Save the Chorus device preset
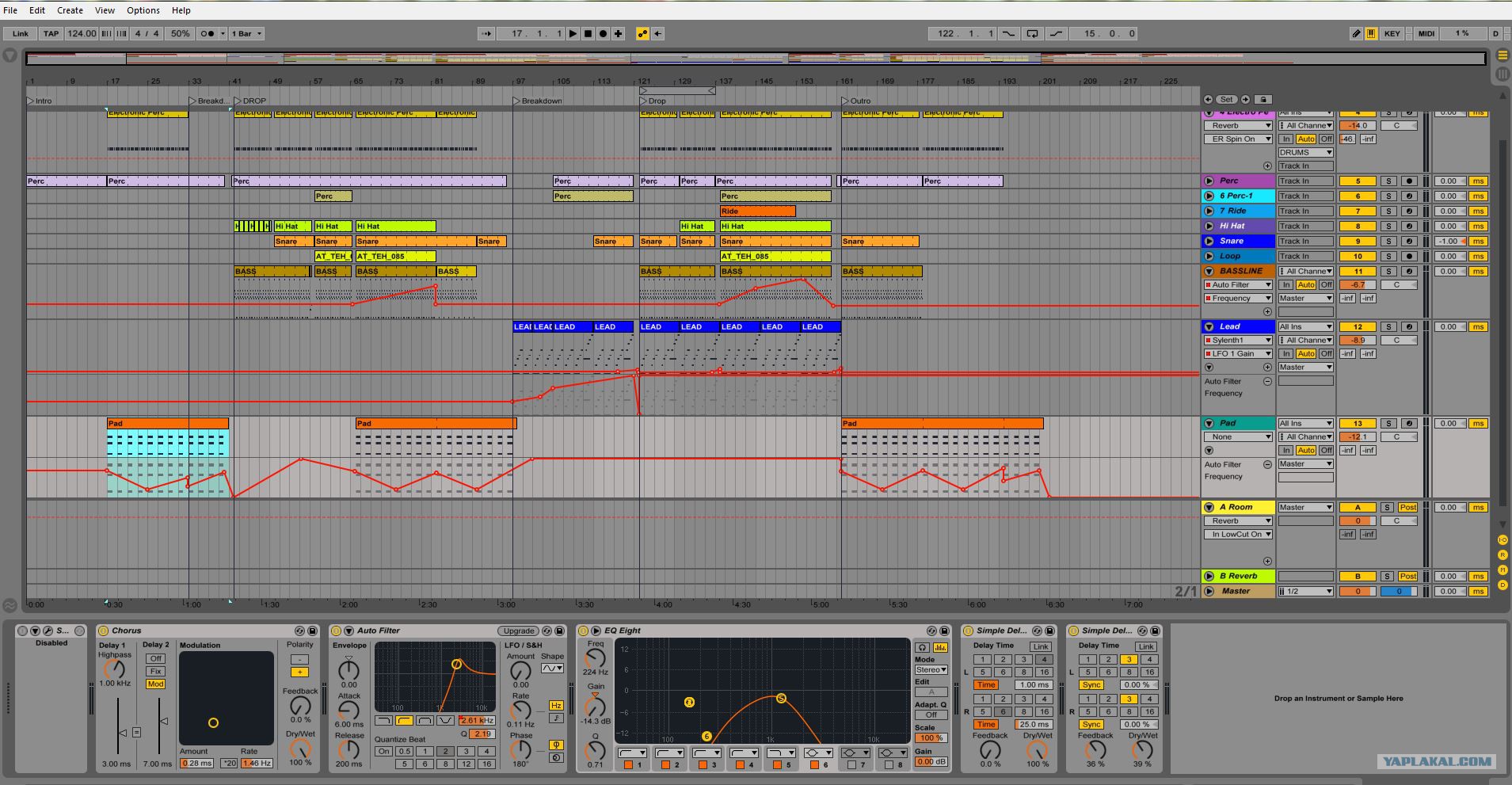1512x785 pixels. coord(312,631)
